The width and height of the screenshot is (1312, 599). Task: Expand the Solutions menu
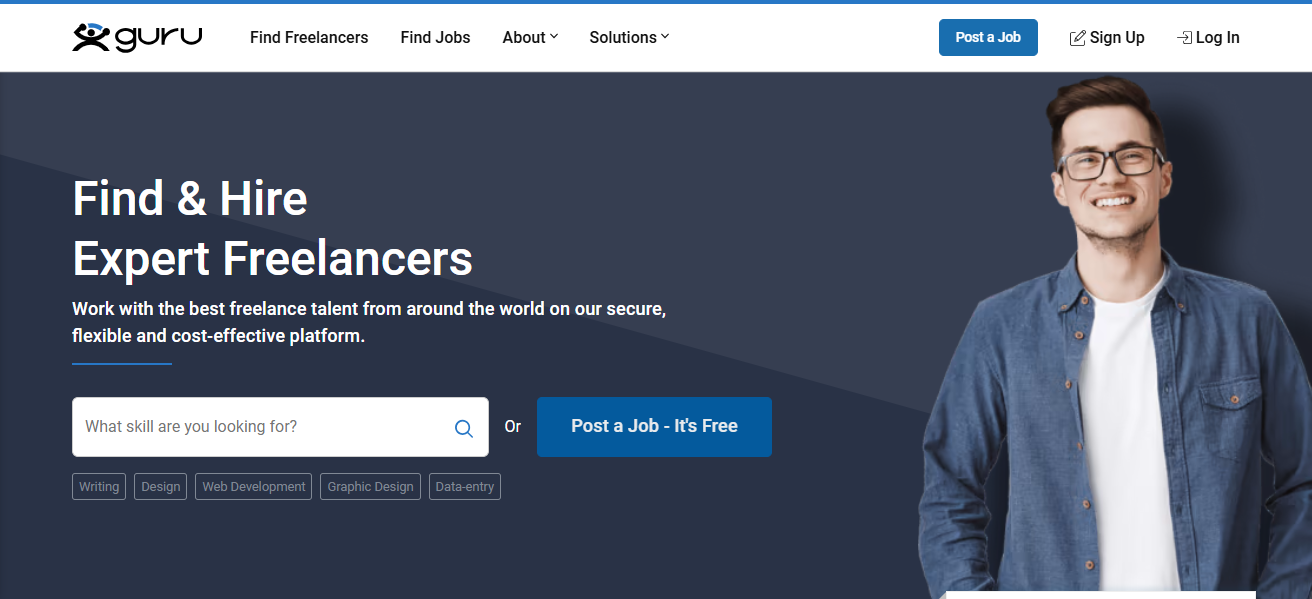pos(629,38)
